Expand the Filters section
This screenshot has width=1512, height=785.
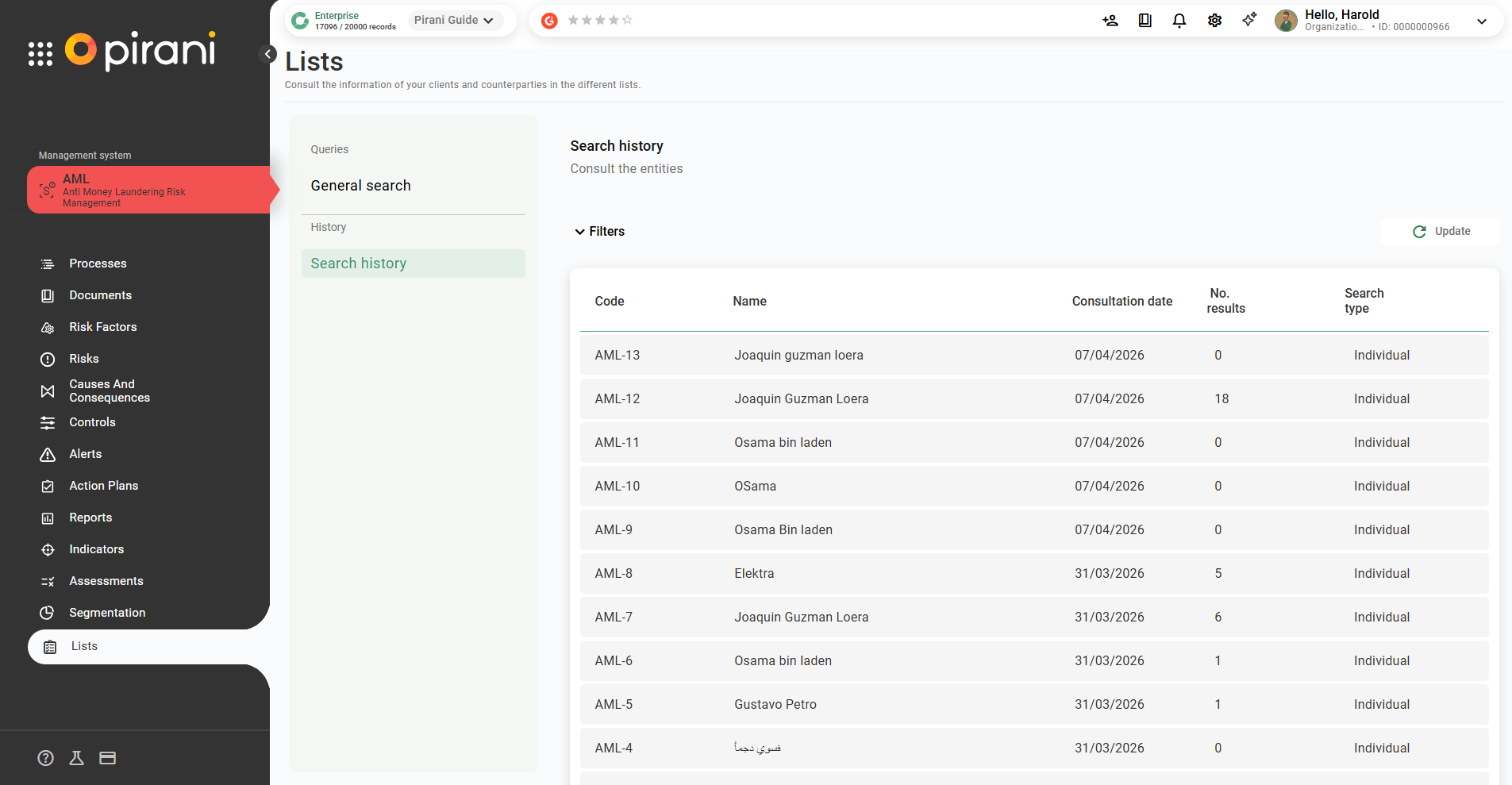[x=599, y=232]
